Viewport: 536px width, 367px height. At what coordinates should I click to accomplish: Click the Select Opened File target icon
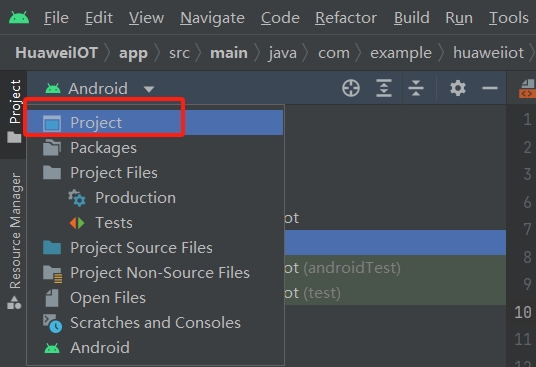(x=351, y=88)
